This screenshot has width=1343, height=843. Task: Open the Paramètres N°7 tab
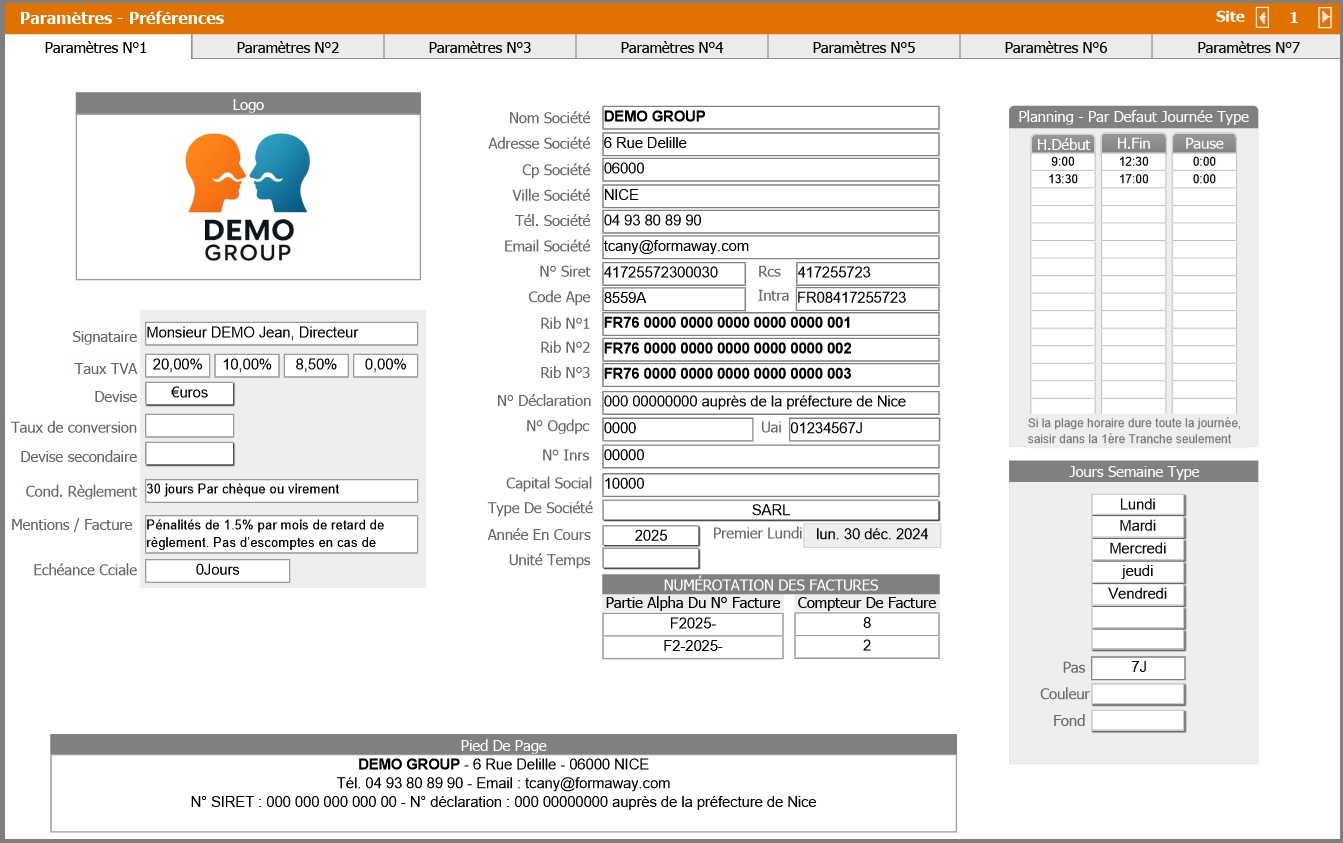1247,47
